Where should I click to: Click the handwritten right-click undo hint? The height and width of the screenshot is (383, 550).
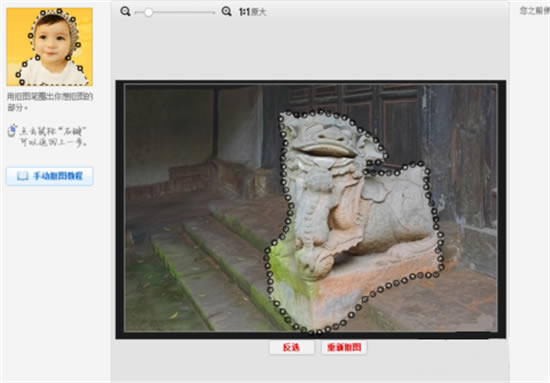tap(53, 136)
